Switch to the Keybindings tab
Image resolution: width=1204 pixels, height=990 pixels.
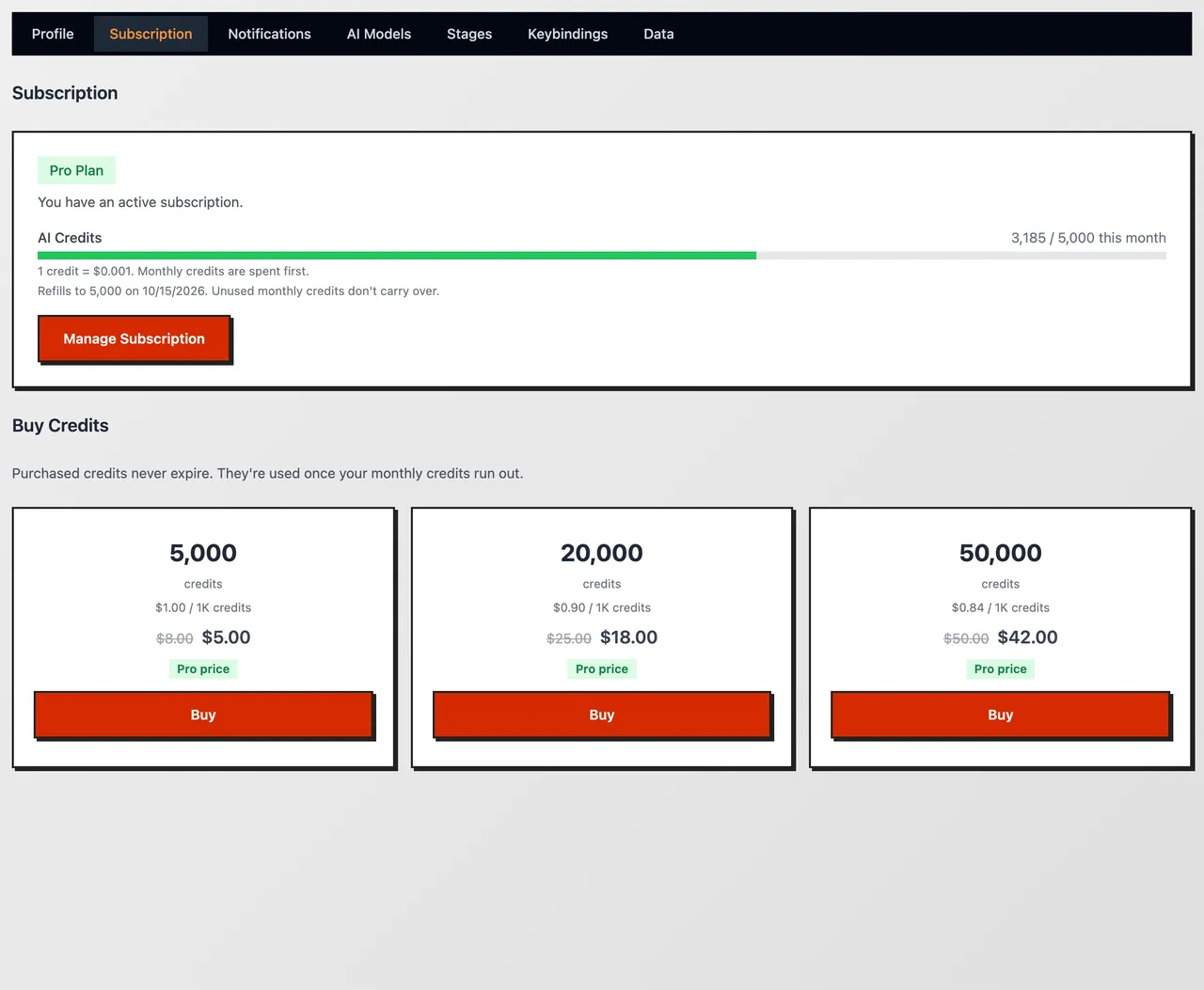[567, 34]
